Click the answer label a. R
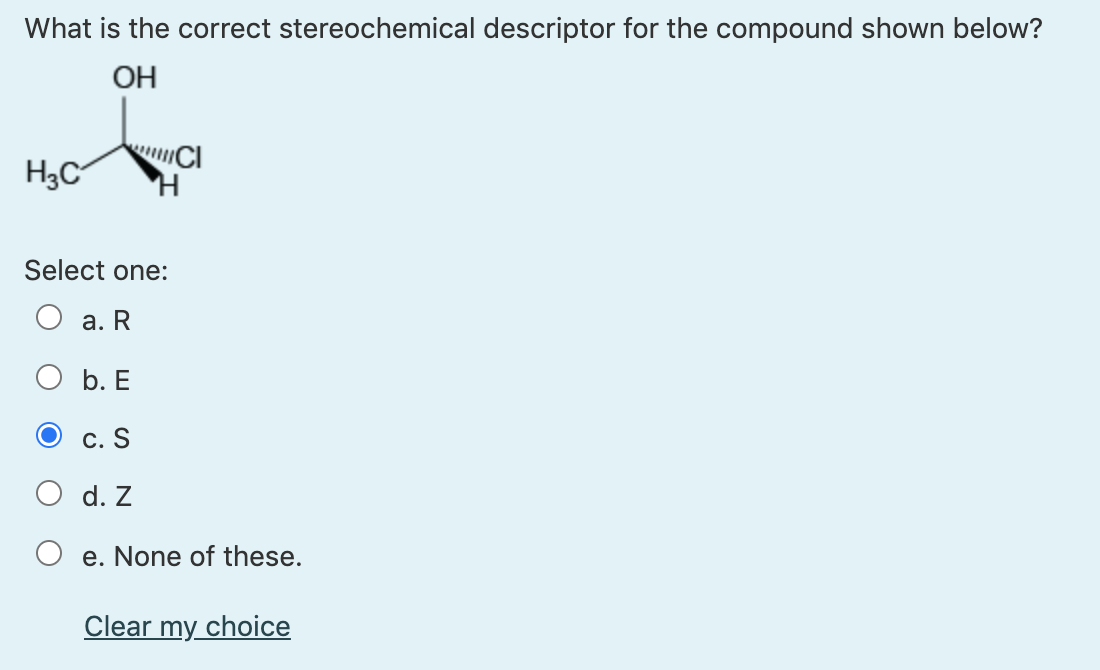The height and width of the screenshot is (670, 1100). click(x=103, y=321)
